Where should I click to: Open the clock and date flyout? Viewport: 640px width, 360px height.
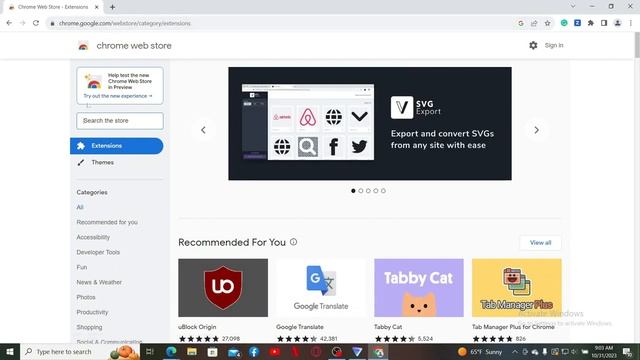tap(604, 351)
